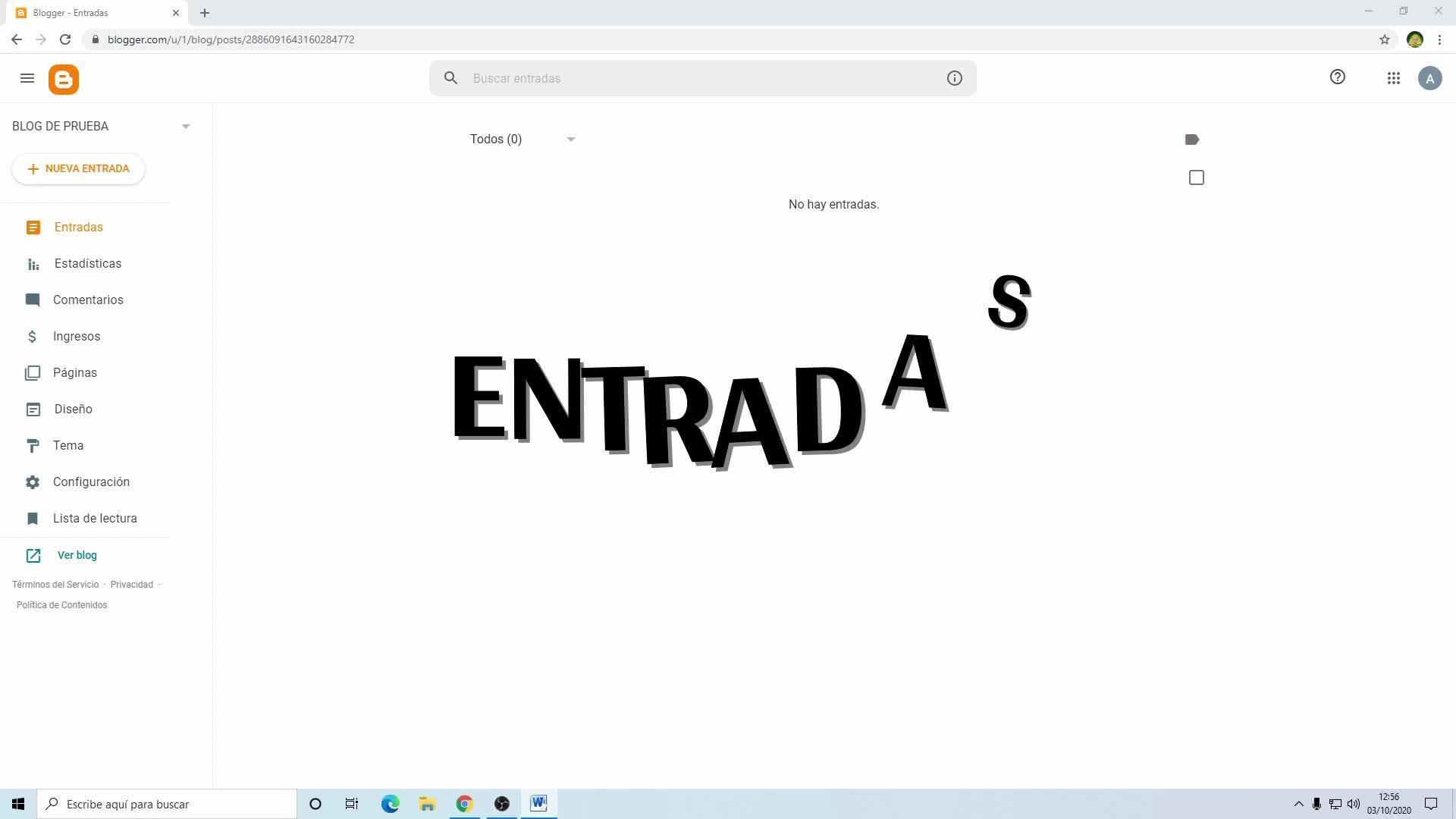The image size is (1456, 819).
Task: Bookmark page with star icon
Action: click(1384, 39)
